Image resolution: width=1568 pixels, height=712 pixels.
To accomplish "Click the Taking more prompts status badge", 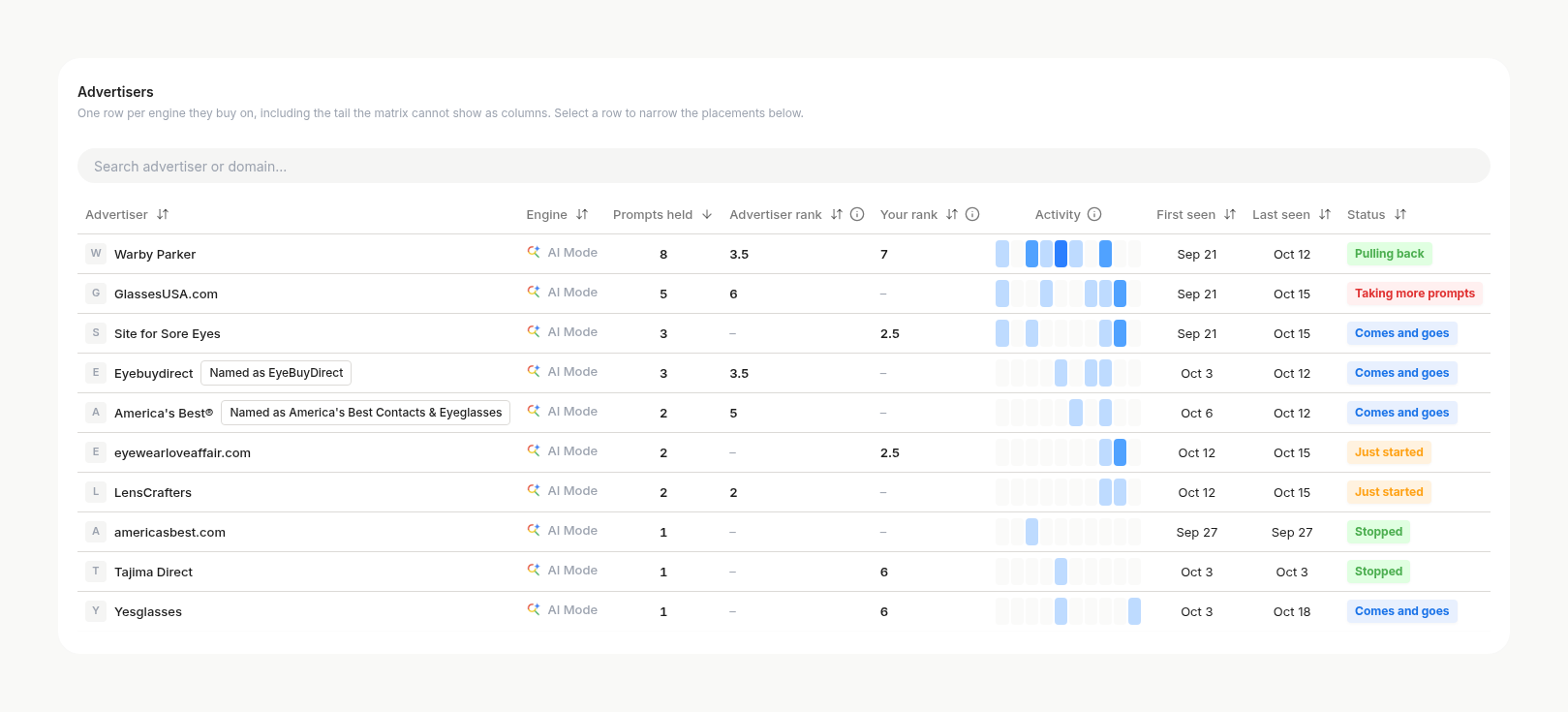I will [1414, 294].
